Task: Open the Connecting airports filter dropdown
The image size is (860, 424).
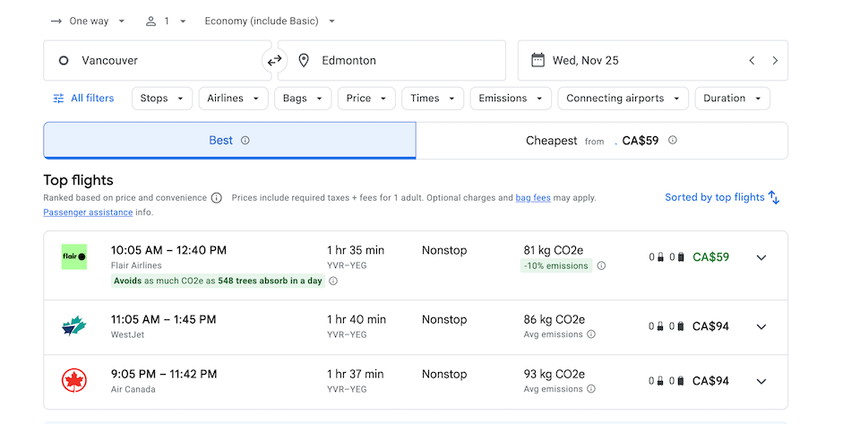Action: coord(623,98)
